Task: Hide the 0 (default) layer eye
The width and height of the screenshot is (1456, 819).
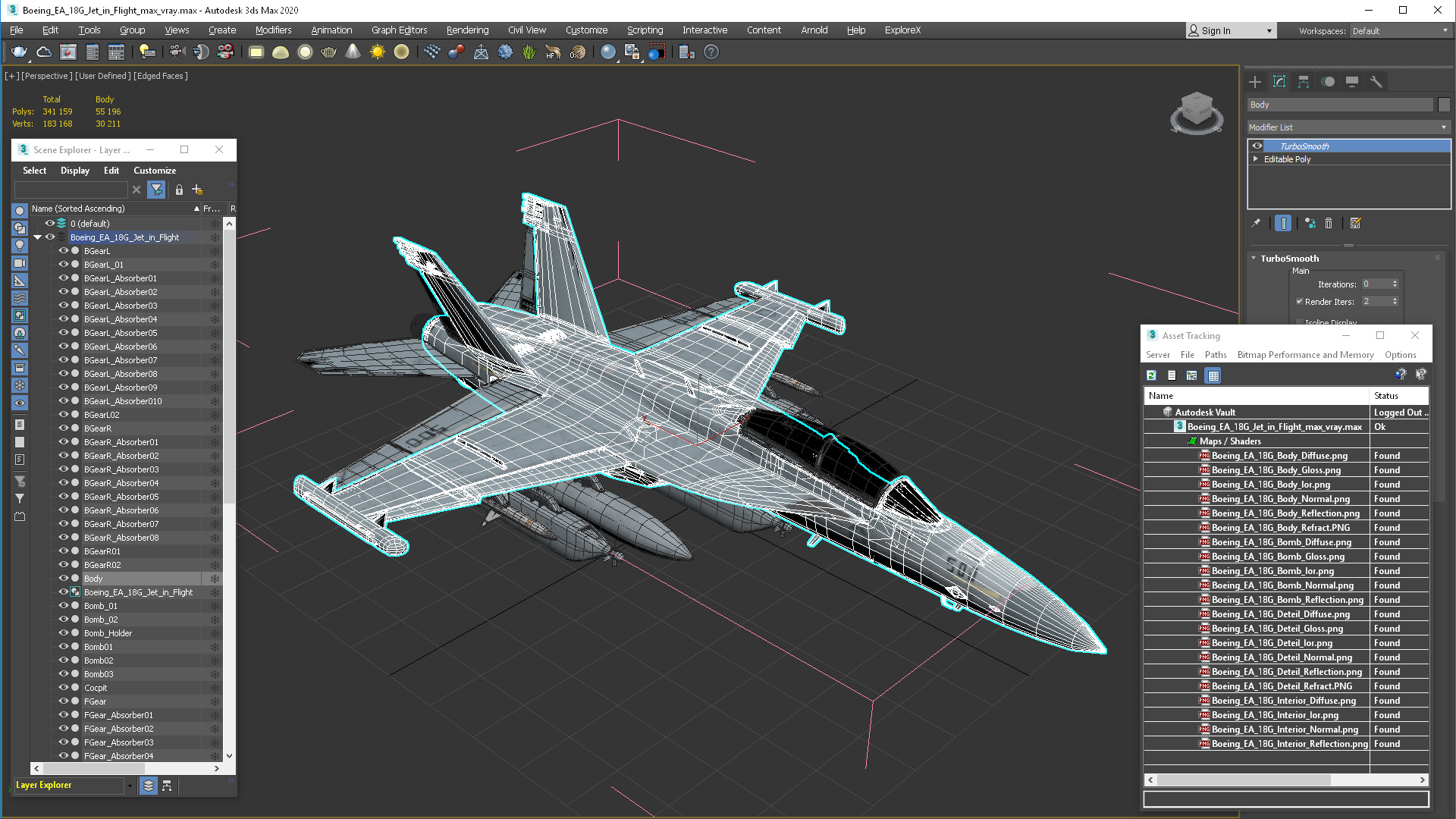Action: [50, 224]
